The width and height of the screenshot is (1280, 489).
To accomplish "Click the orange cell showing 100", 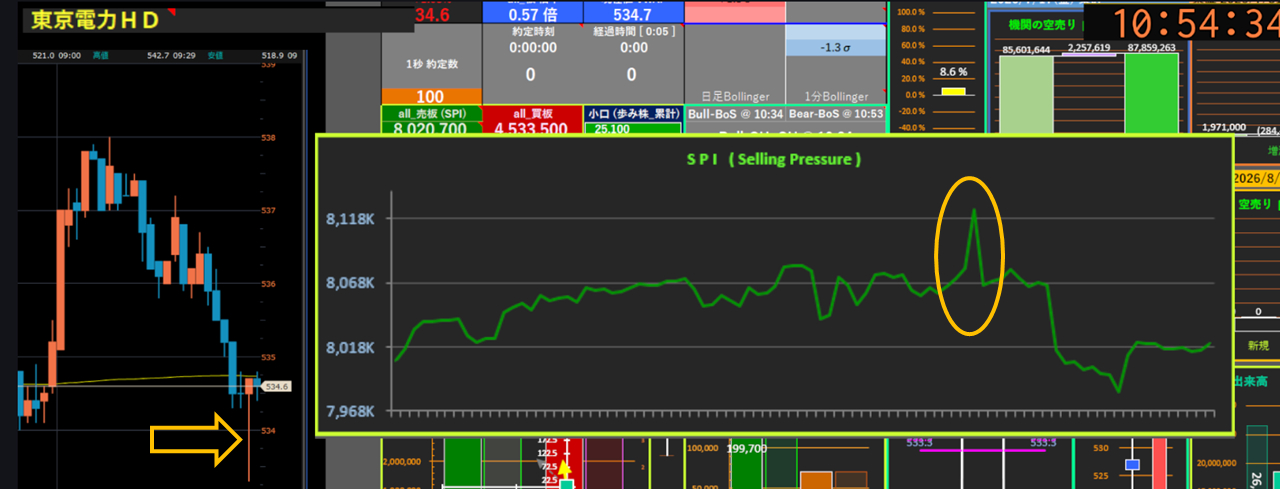I will (x=431, y=96).
